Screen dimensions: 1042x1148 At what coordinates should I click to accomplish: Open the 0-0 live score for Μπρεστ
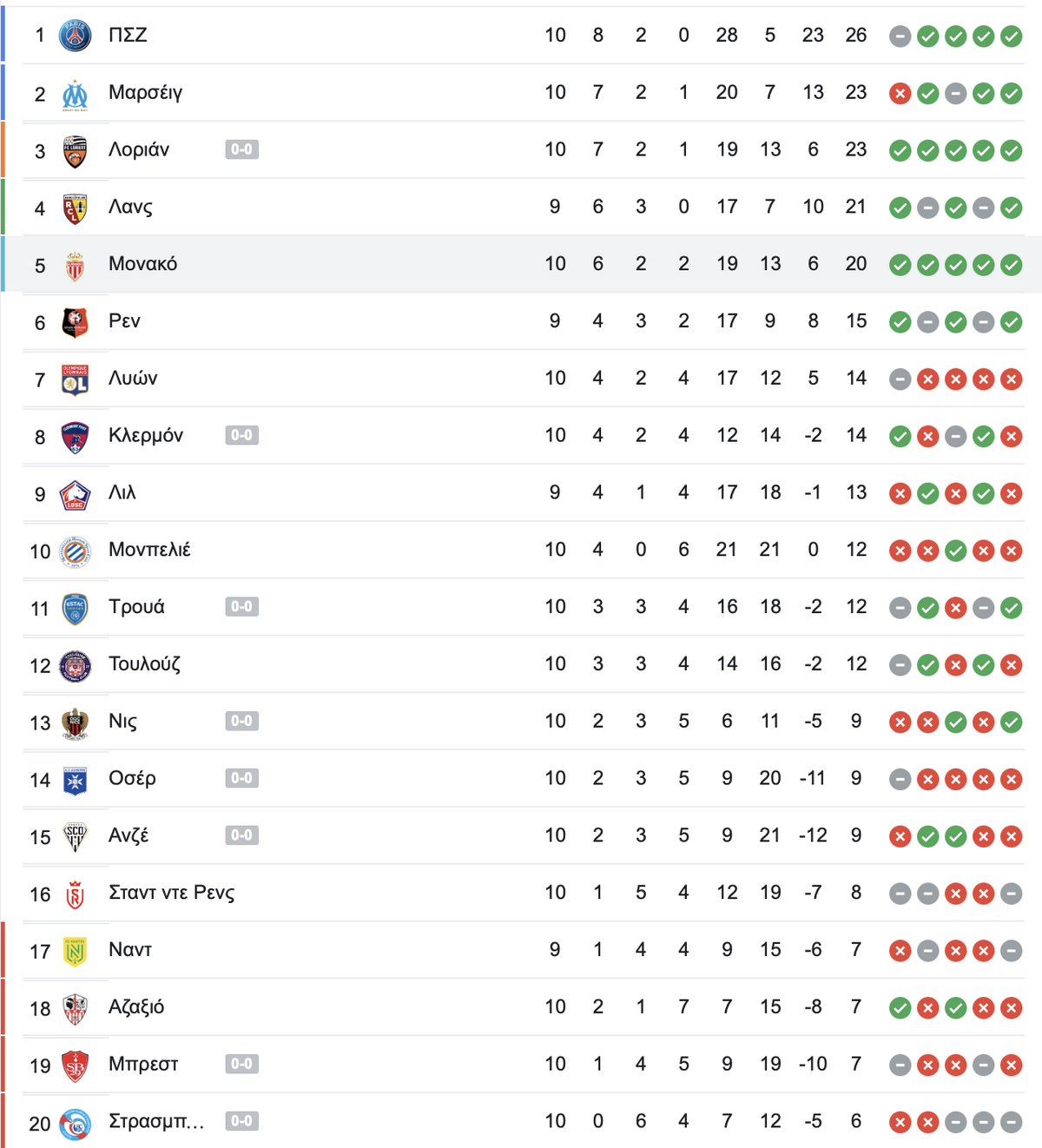(x=241, y=1064)
